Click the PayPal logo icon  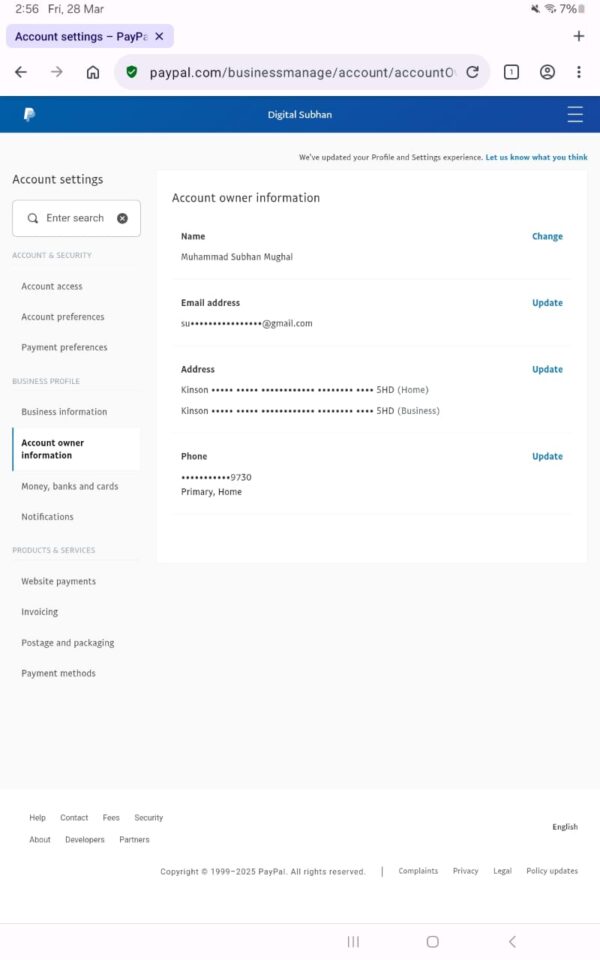coord(29,115)
